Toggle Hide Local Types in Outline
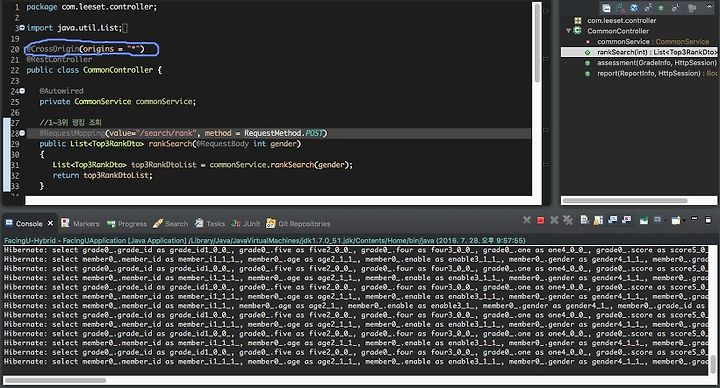Image resolution: width=720 pixels, height=388 pixels. [x=675, y=8]
